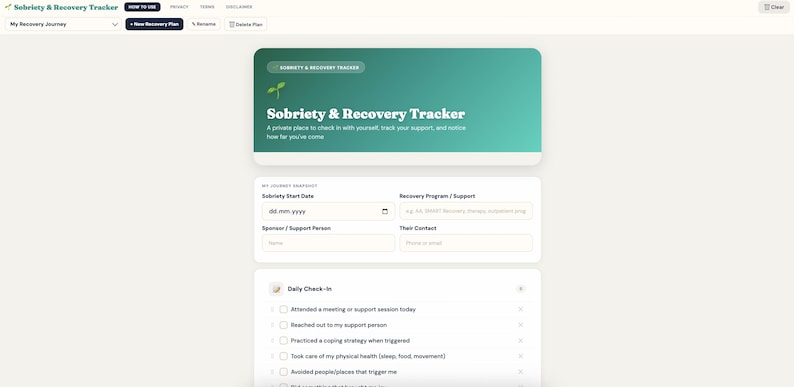Click the 'Daily Check-In' section title
Viewport: 794px width, 387px height.
pos(310,289)
